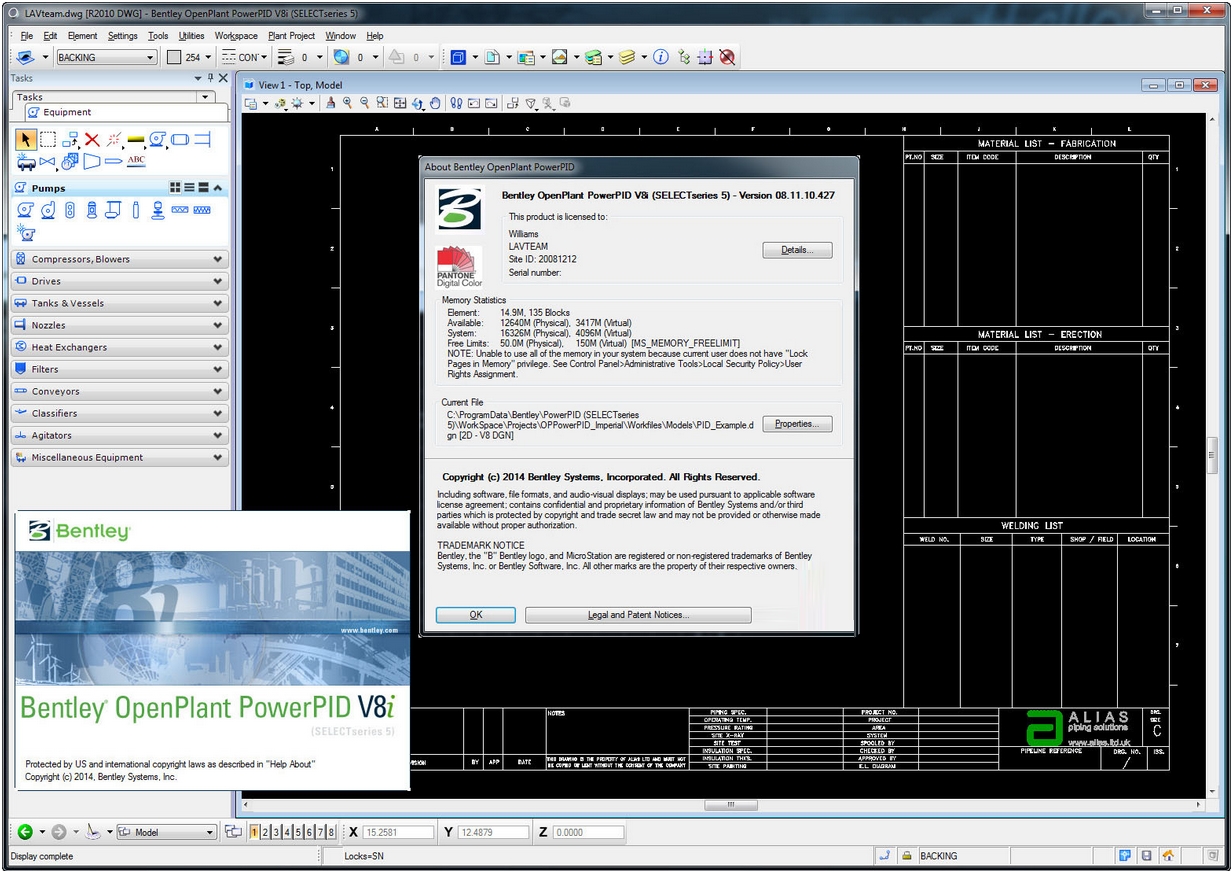This screenshot has height=873, width=1231.
Task: Open the primary tools blue 3D box icon
Action: point(458,57)
